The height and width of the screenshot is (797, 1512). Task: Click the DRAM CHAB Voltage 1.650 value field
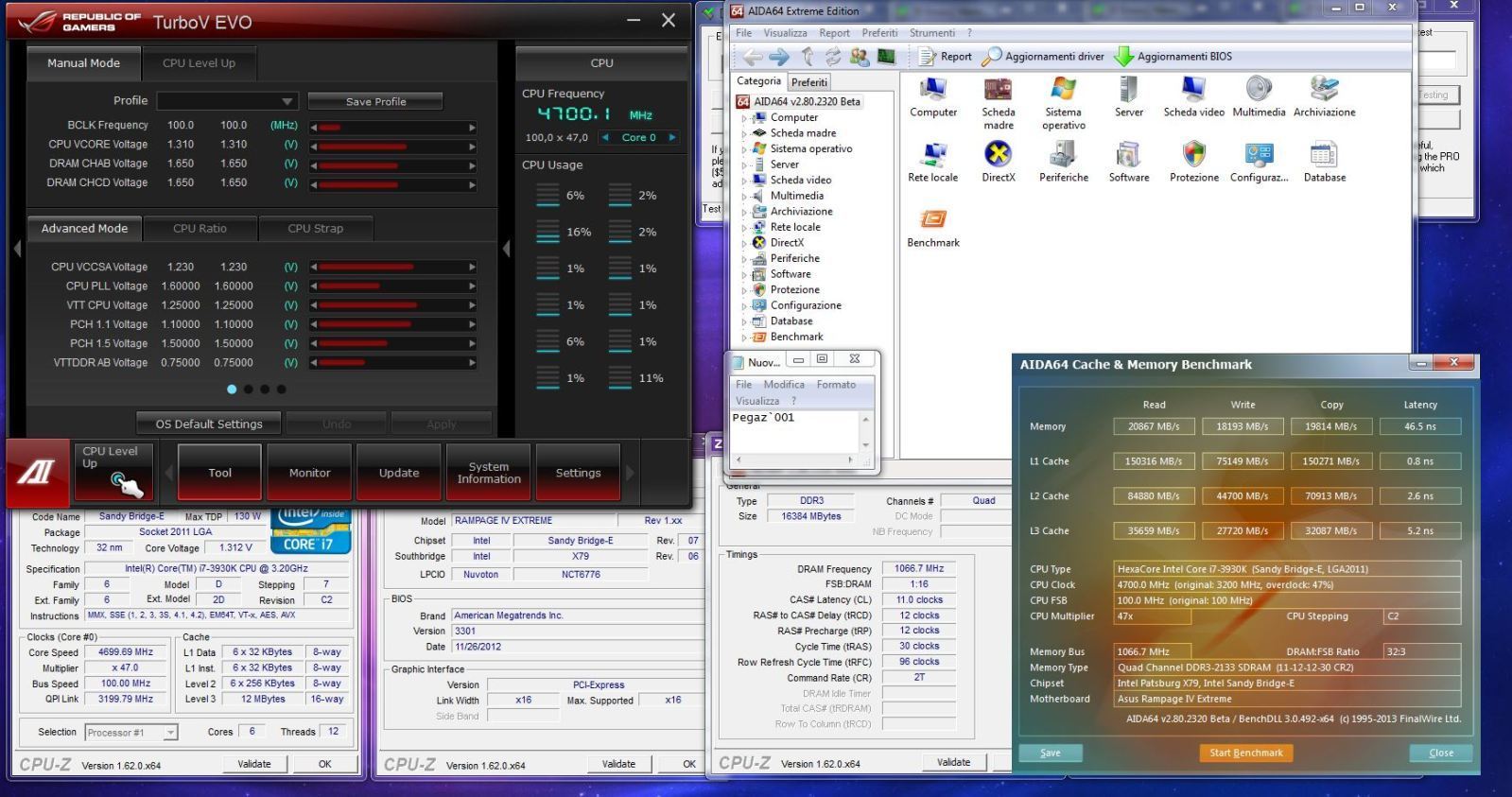pos(234,164)
